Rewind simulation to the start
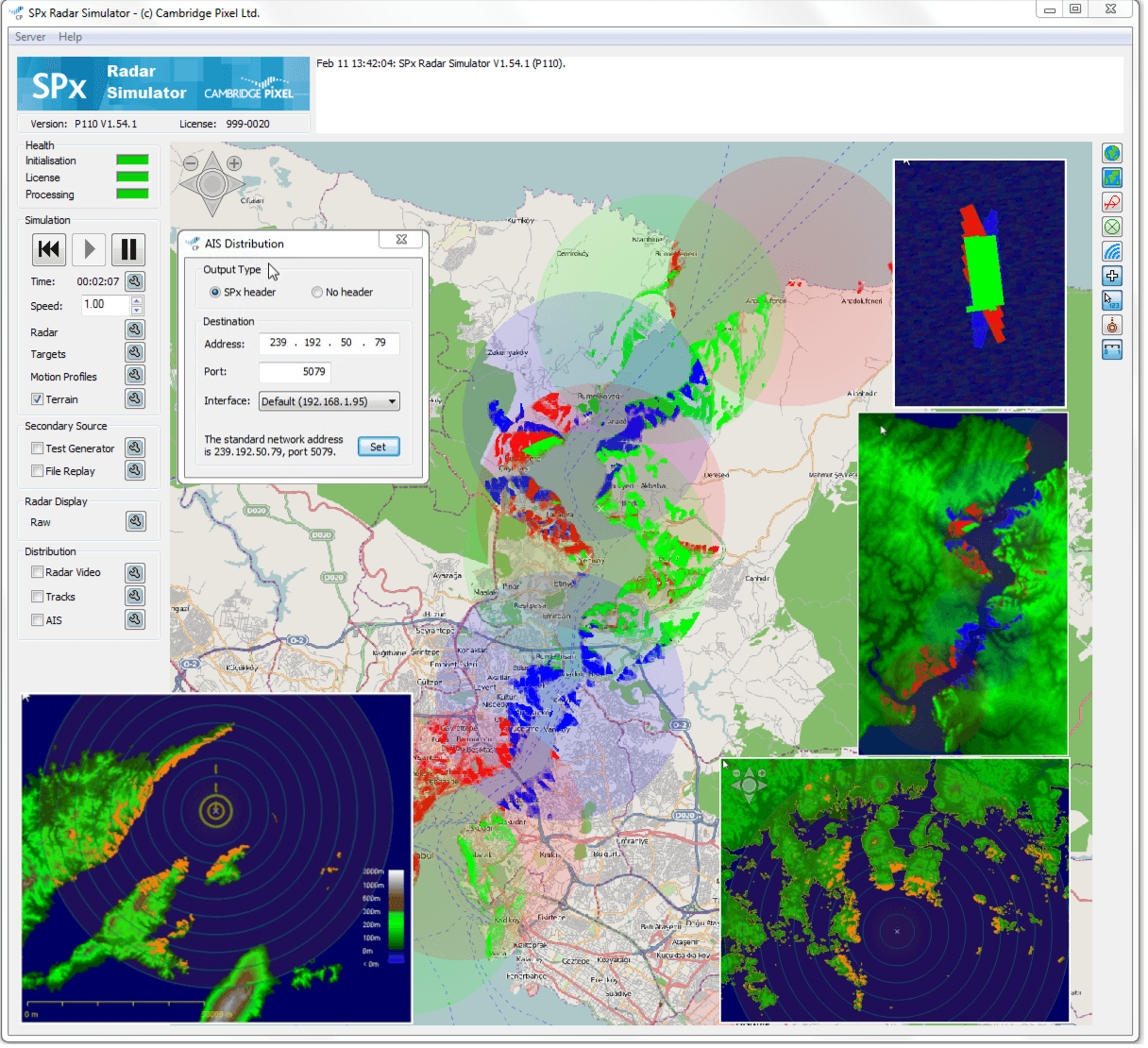This screenshot has height=1048, width=1148. click(x=49, y=249)
